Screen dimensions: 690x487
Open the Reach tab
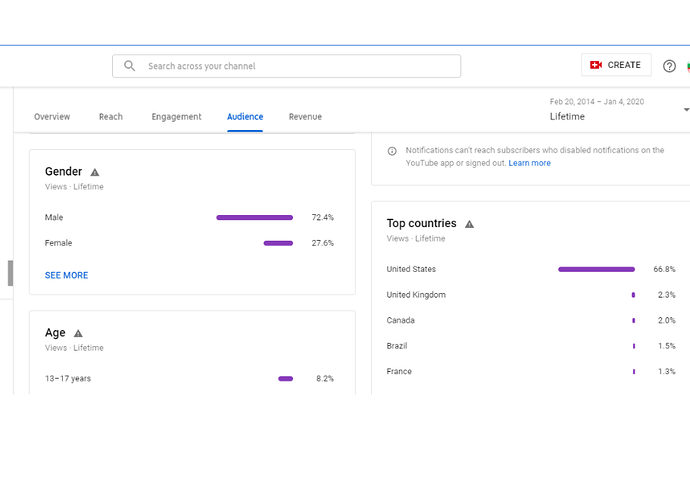tap(111, 117)
